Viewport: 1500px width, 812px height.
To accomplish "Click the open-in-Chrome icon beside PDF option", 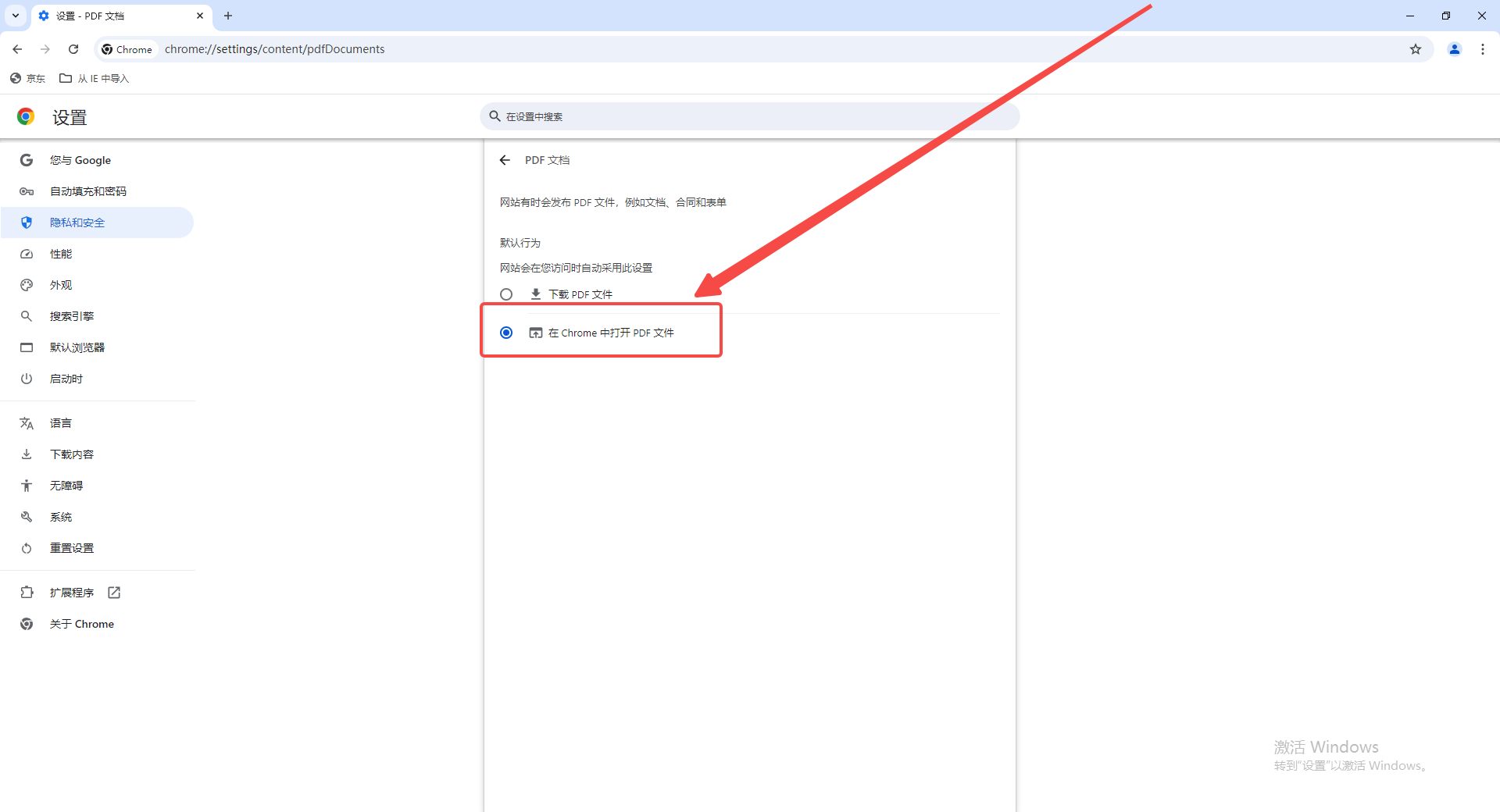I will click(536, 333).
